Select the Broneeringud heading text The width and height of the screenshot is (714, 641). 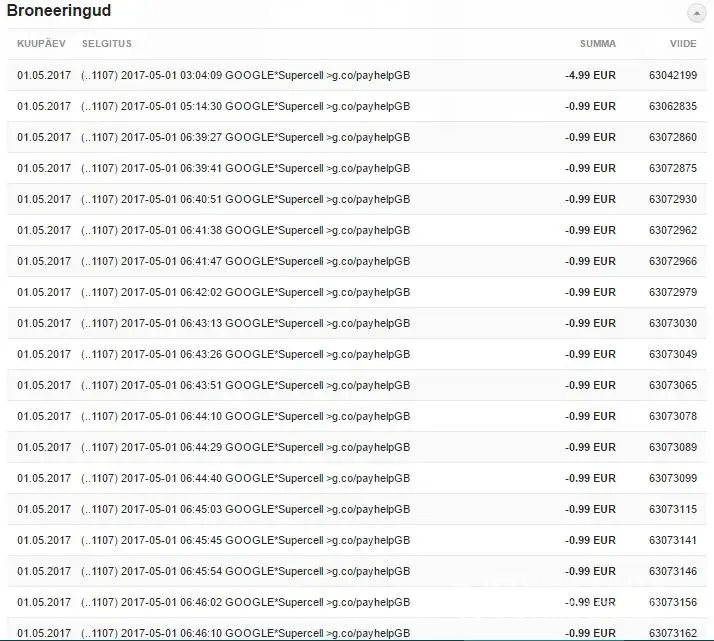tap(59, 10)
